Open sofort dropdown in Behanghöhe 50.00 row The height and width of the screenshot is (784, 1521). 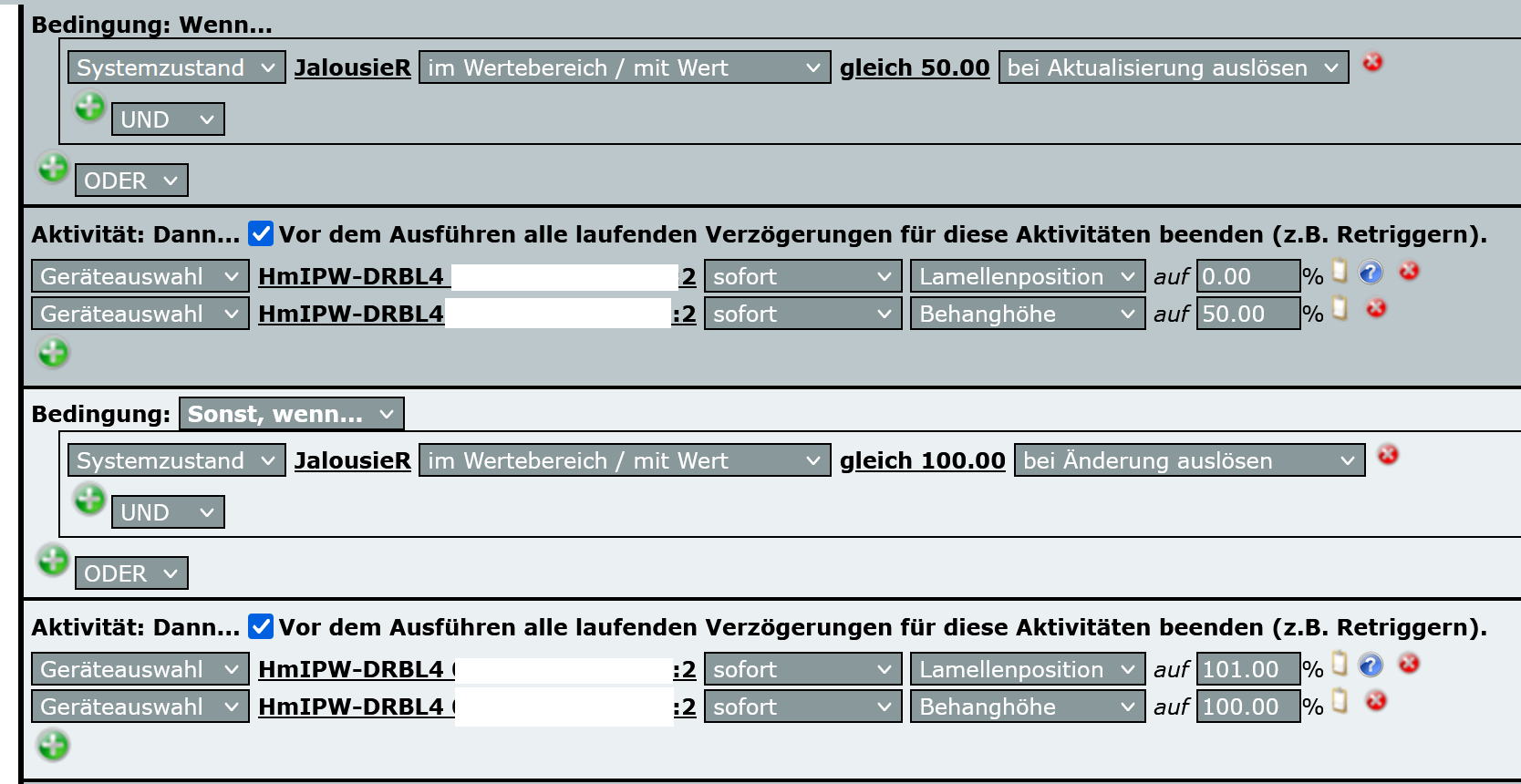pyautogui.click(x=803, y=314)
